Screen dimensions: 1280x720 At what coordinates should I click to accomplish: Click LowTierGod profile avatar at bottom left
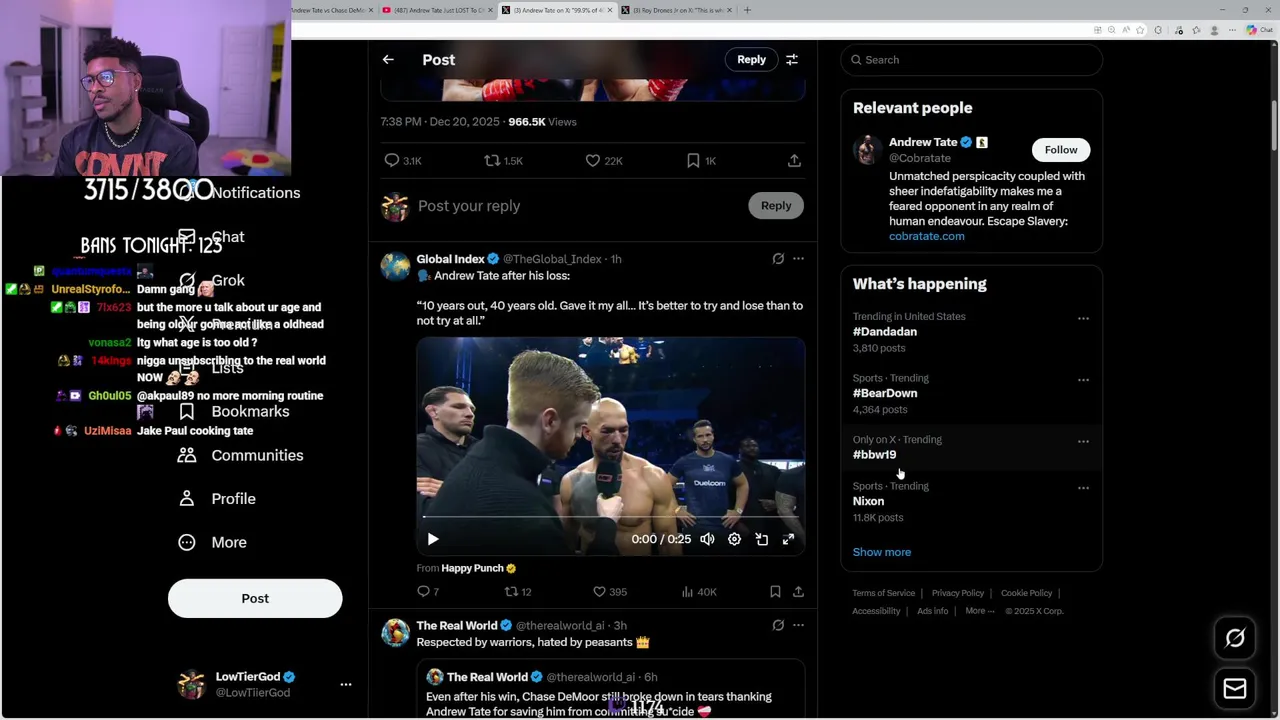coord(191,685)
